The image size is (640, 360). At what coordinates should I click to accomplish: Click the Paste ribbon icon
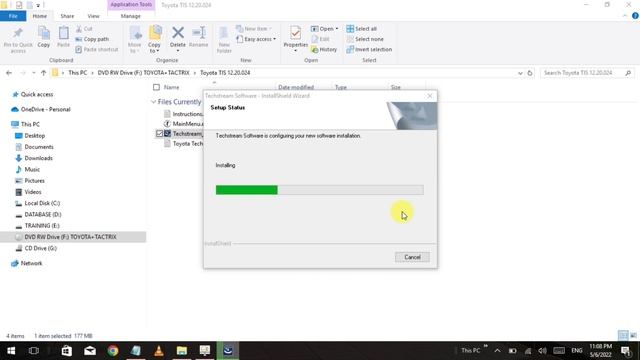click(63, 37)
